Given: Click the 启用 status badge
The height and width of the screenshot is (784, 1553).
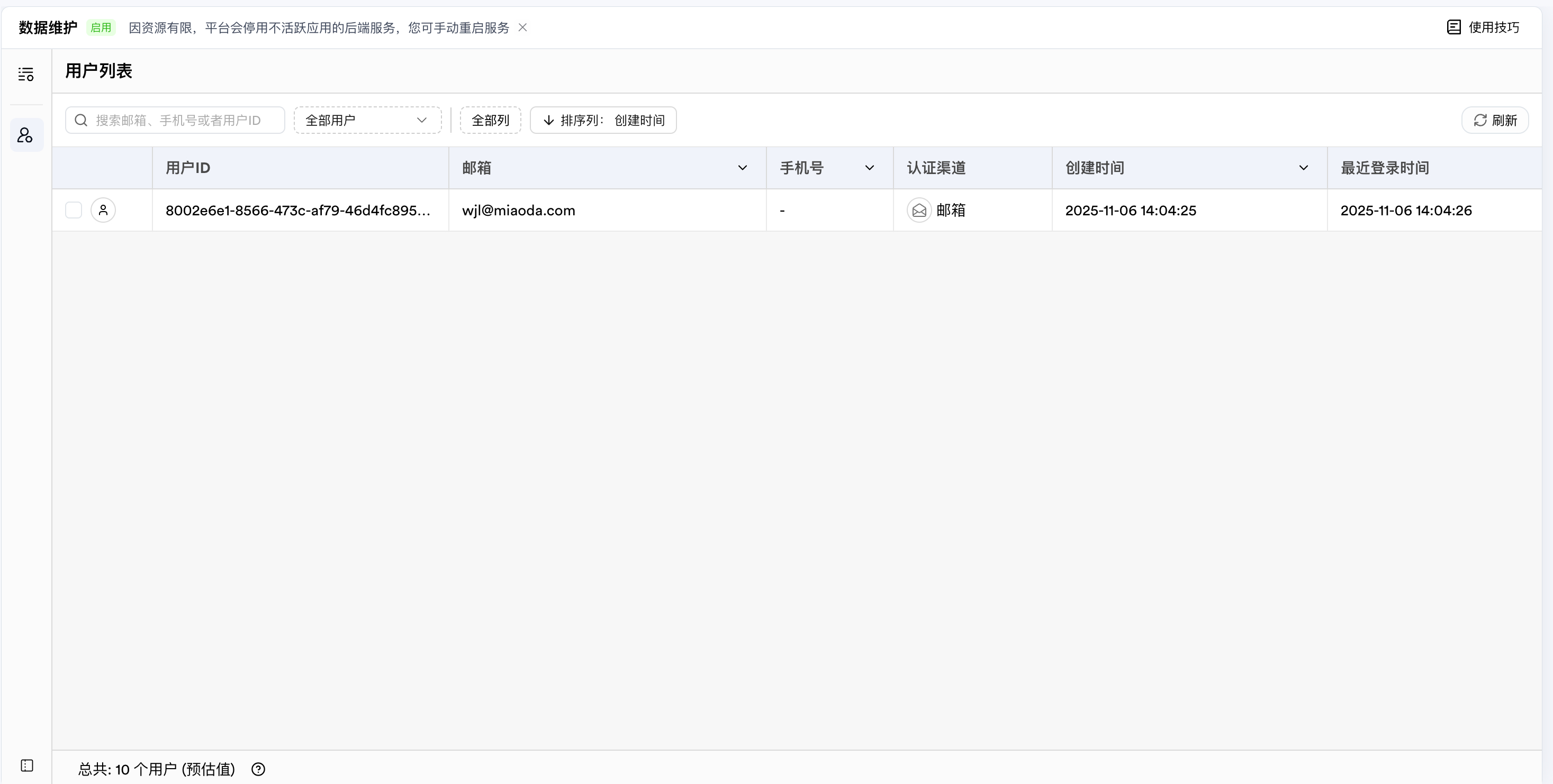Looking at the screenshot, I should [101, 28].
